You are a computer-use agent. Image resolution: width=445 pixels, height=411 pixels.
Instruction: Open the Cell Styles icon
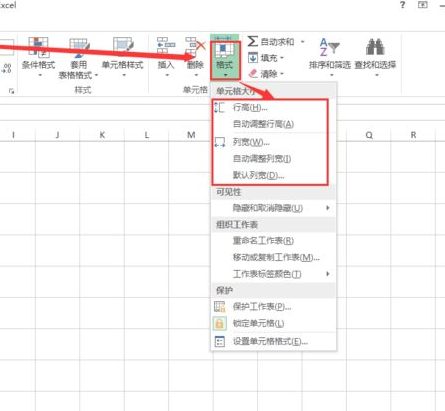123,46
